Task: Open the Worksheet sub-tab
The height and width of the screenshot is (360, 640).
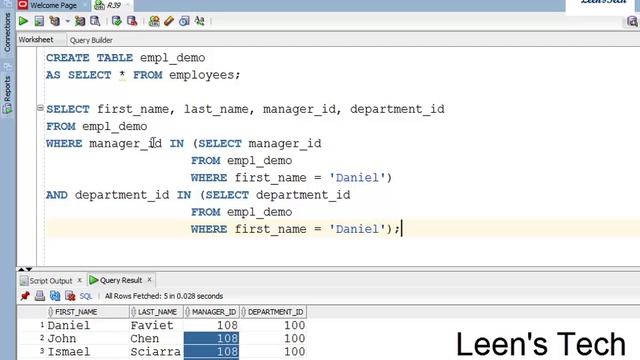Action: (x=36, y=40)
